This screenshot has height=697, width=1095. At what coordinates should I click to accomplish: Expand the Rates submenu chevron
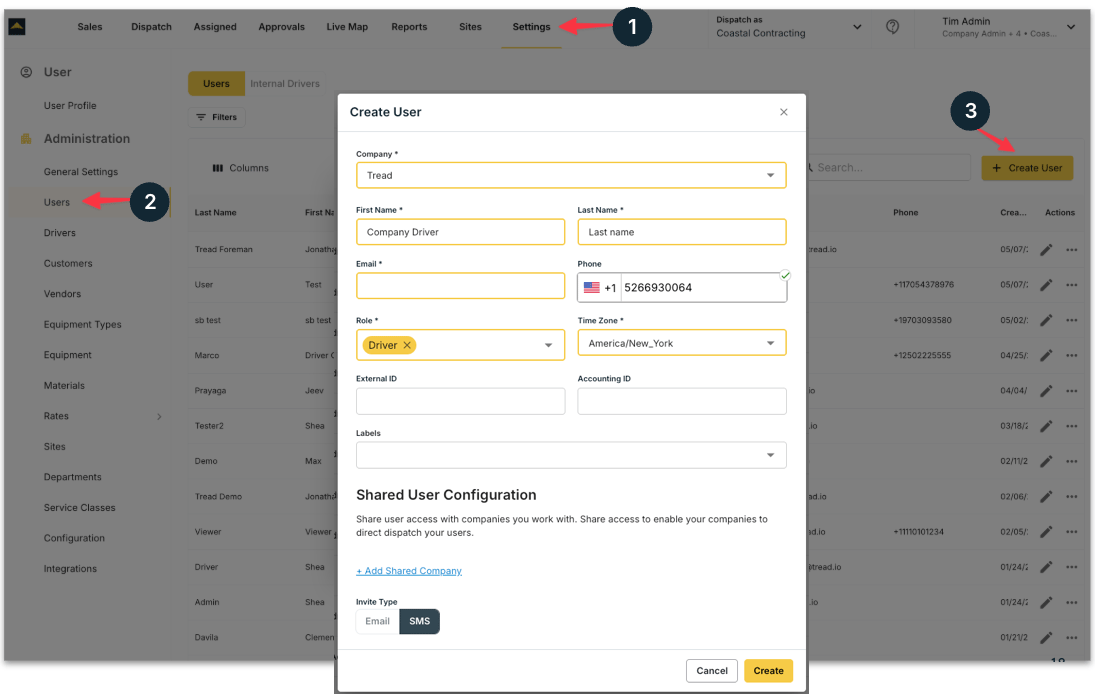[x=159, y=417]
